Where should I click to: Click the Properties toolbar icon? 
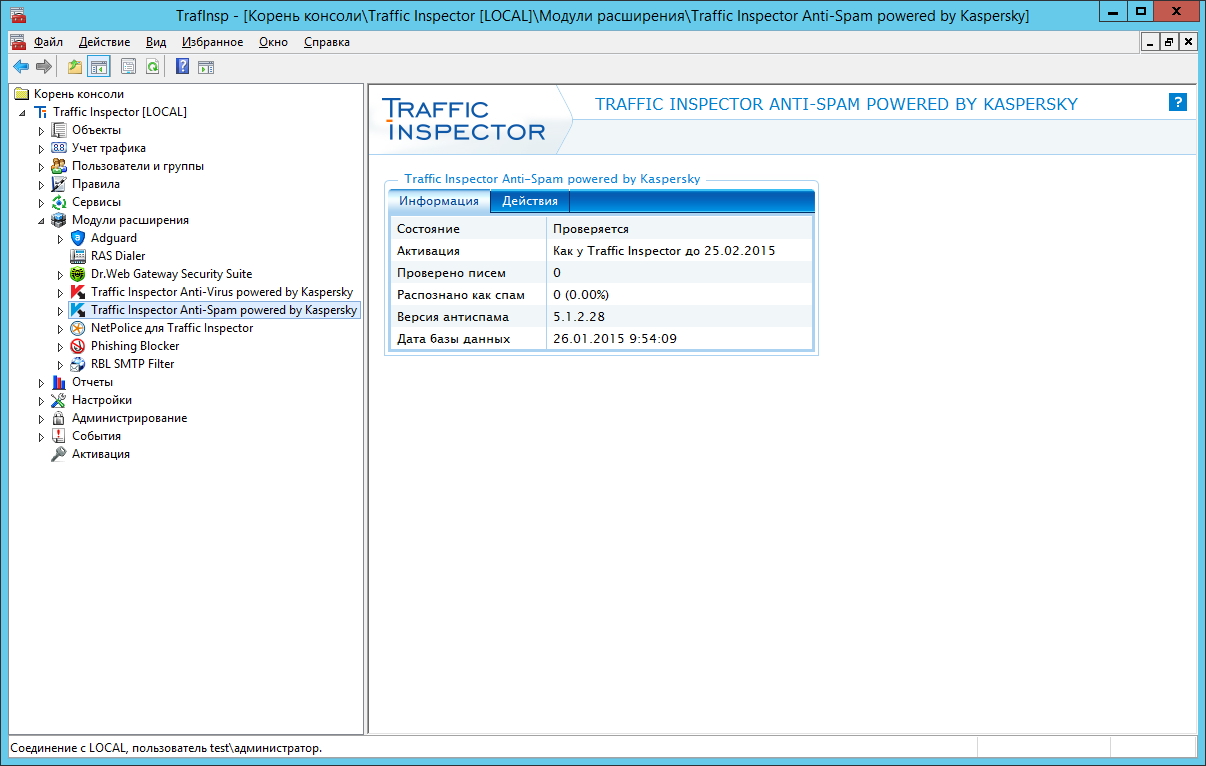(128, 67)
